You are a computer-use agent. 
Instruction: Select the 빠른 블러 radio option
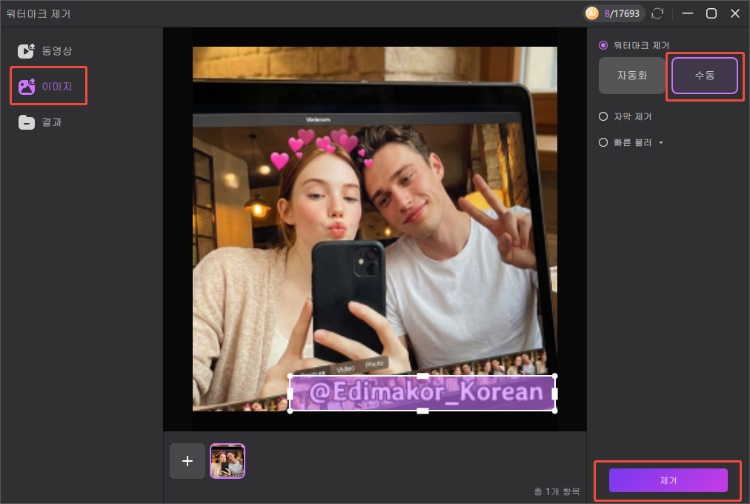tap(603, 142)
